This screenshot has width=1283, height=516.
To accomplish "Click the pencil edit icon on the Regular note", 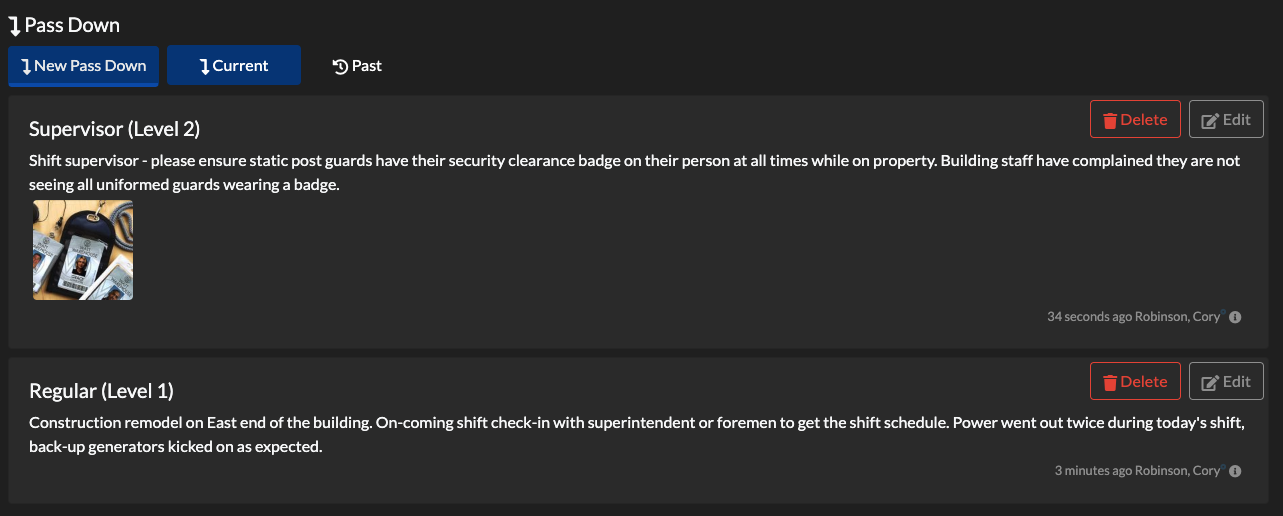I will click(1209, 382).
